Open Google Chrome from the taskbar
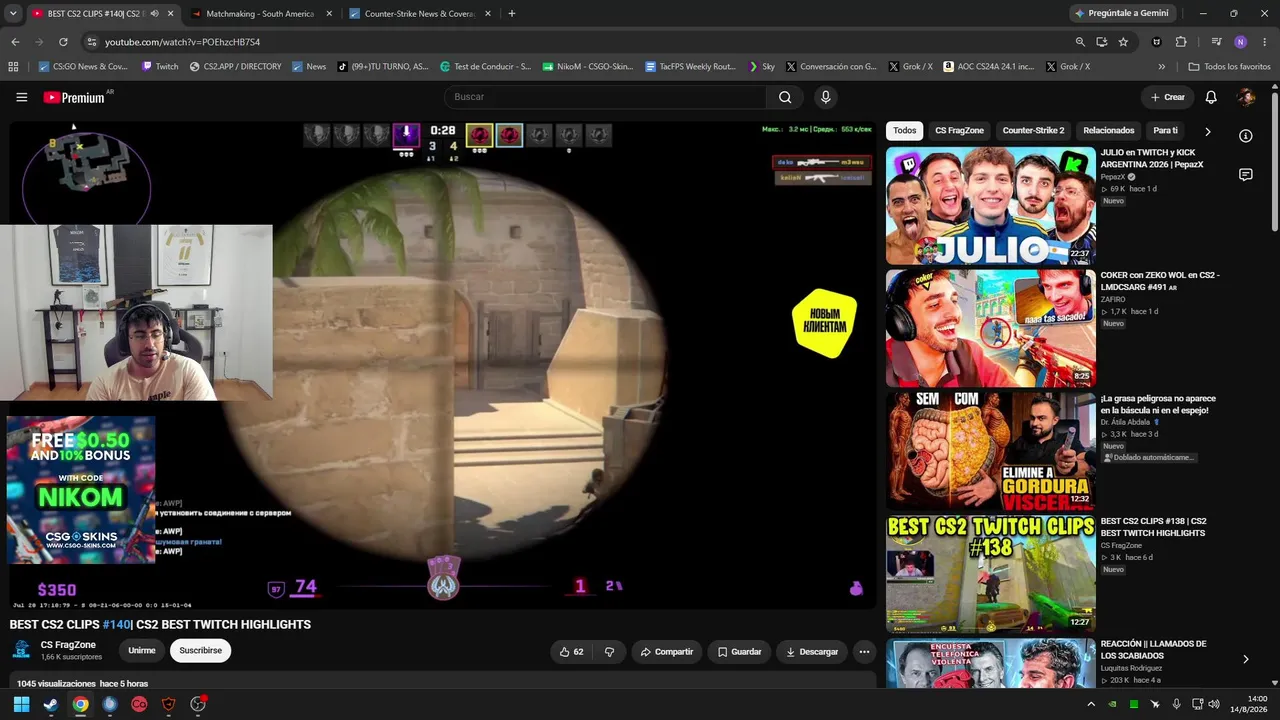Viewport: 1280px width, 720px height. pyautogui.click(x=80, y=704)
